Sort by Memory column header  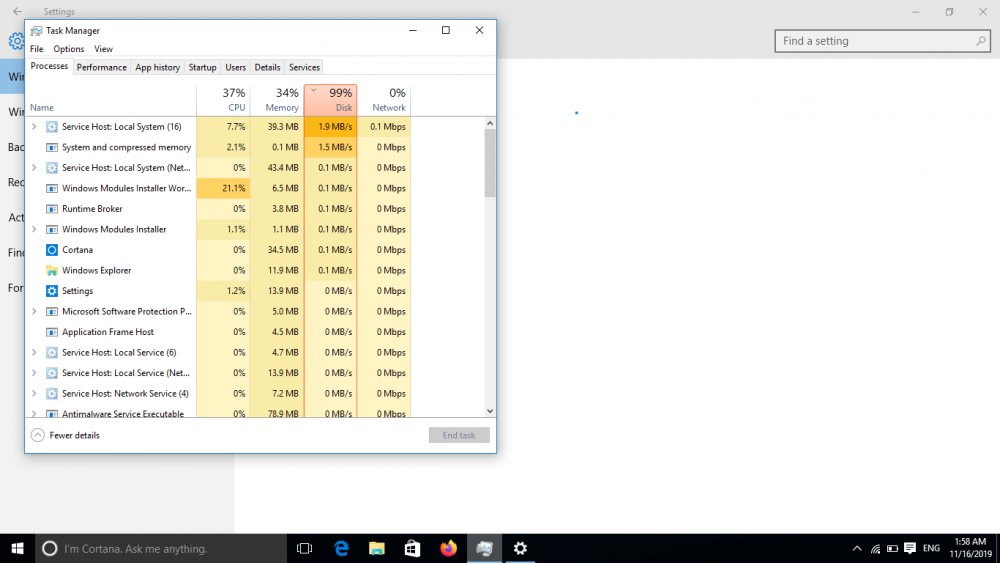(x=277, y=100)
